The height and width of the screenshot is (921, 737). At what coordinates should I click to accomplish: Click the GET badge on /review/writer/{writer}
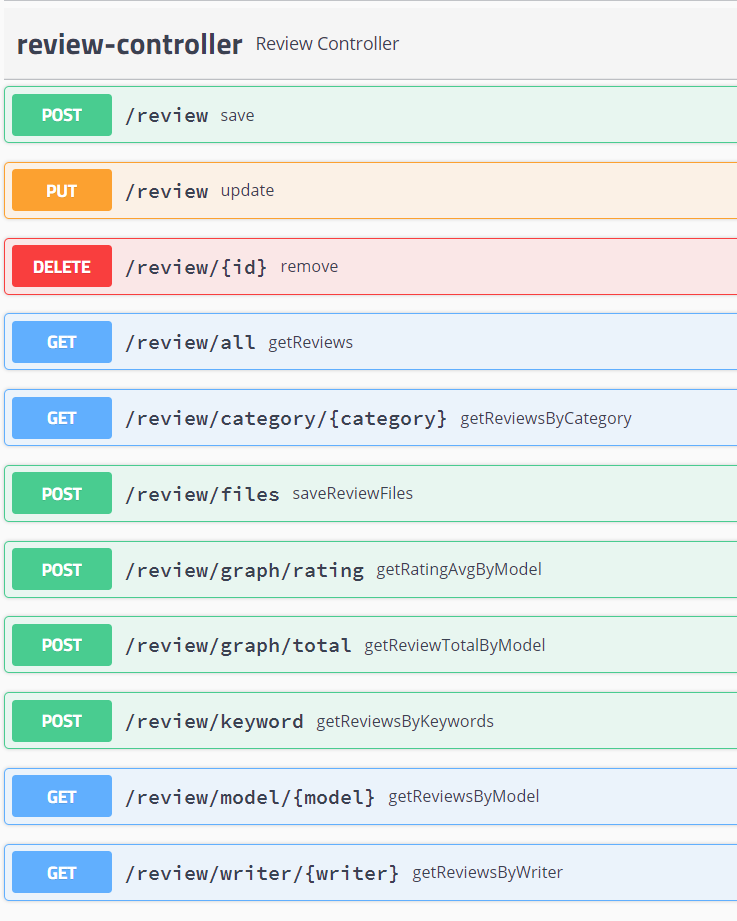tap(61, 872)
